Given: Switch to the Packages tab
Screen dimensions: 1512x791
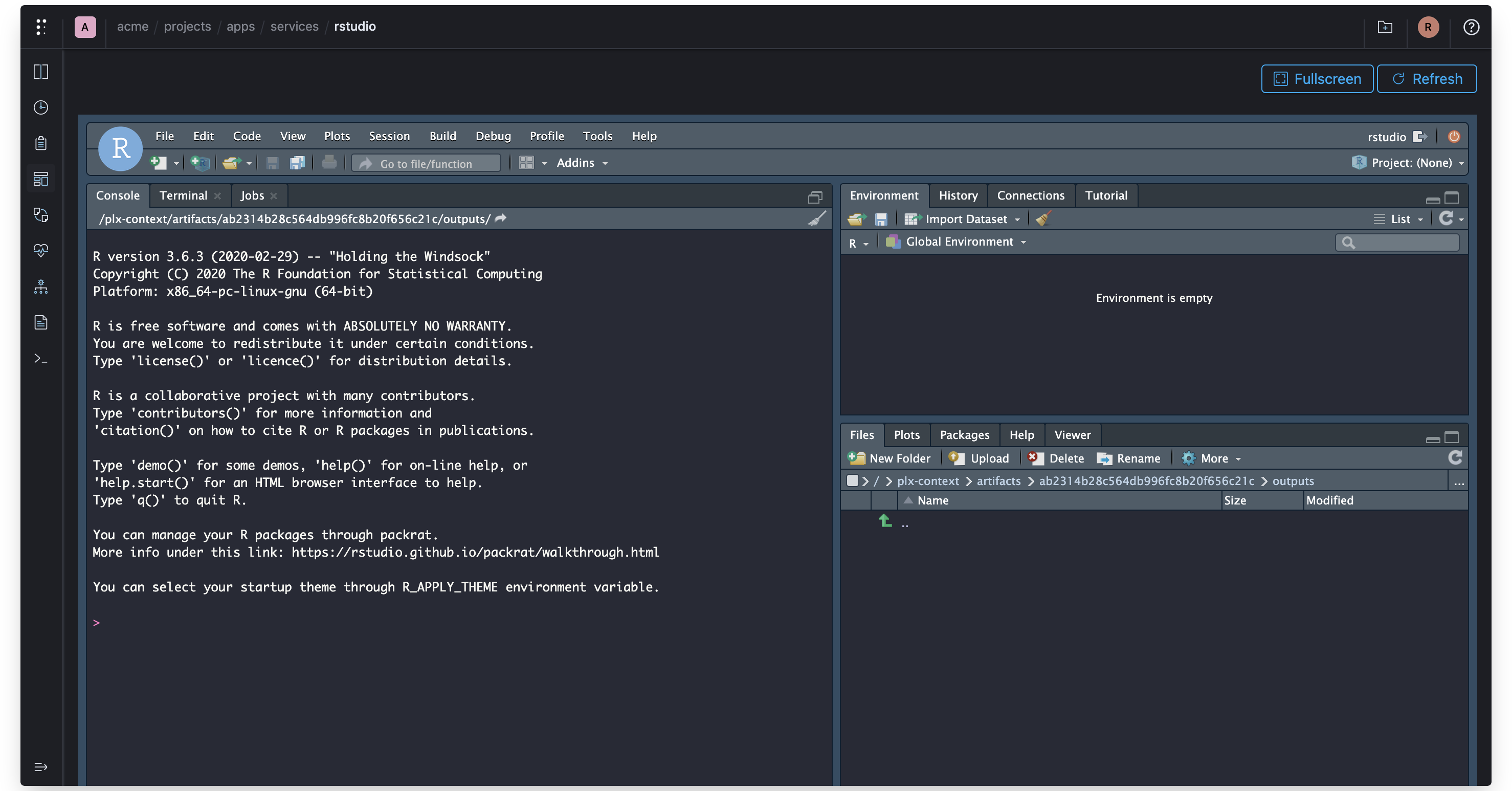Looking at the screenshot, I should [x=964, y=434].
